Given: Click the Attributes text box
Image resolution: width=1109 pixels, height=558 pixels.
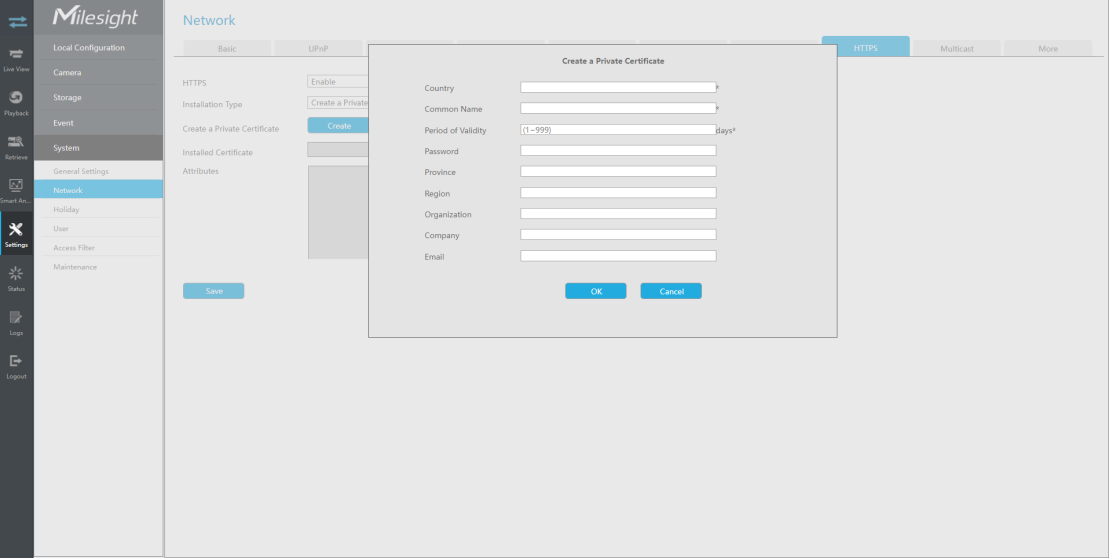Looking at the screenshot, I should (338, 212).
